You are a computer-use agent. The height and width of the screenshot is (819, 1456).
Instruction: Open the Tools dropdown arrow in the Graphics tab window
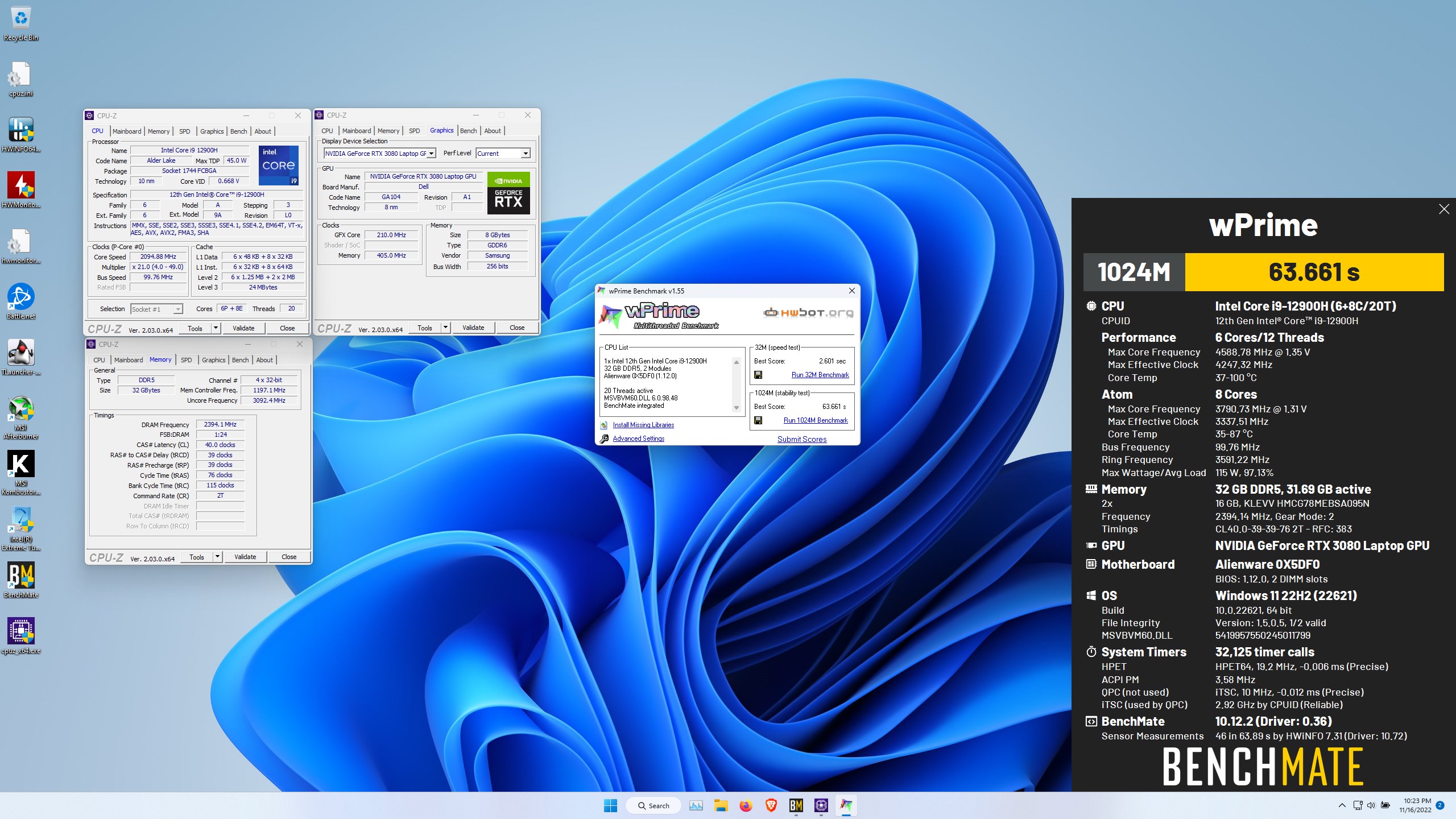pos(445,328)
